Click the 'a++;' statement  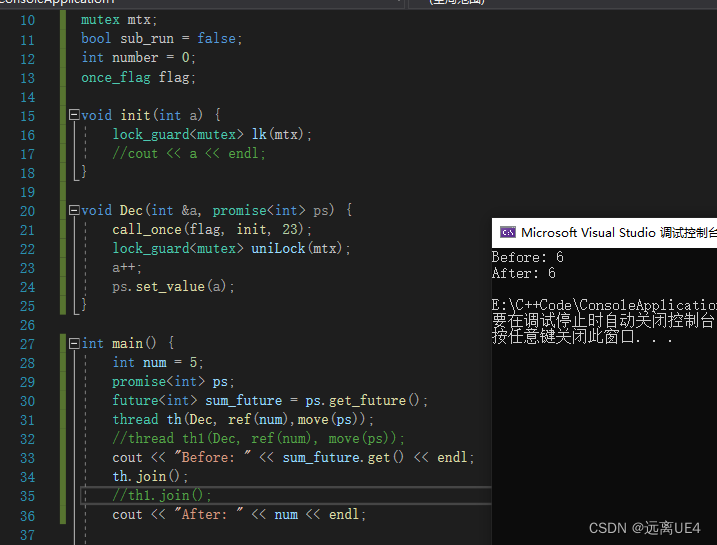pos(127,267)
